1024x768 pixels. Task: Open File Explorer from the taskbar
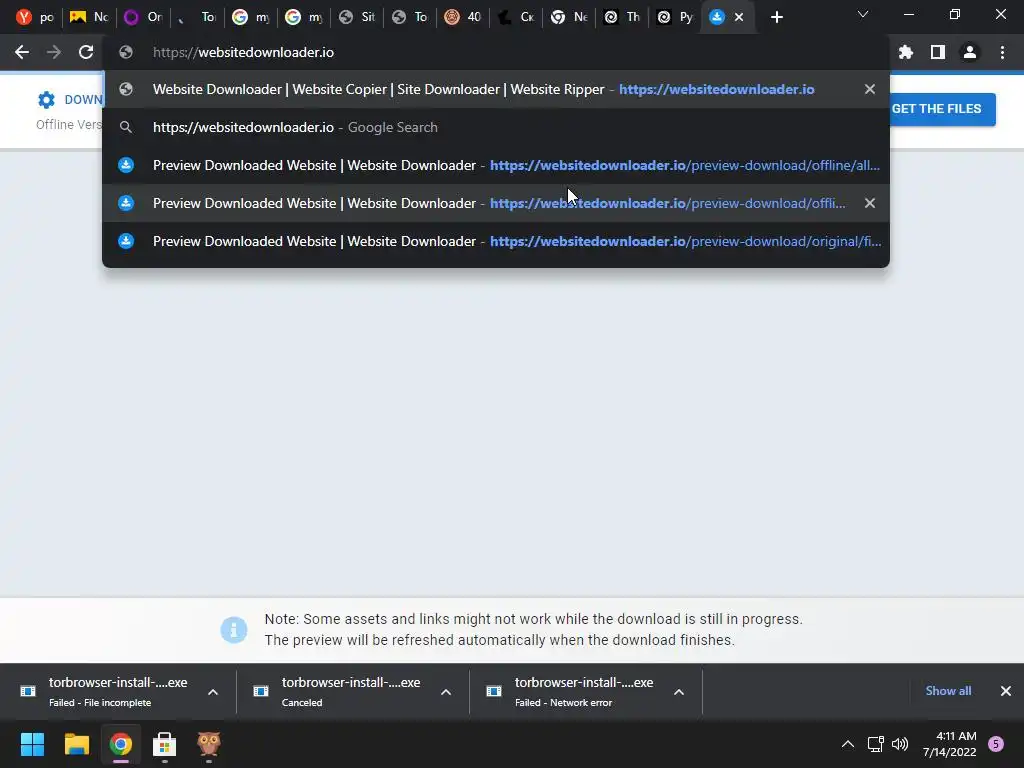tap(76, 744)
